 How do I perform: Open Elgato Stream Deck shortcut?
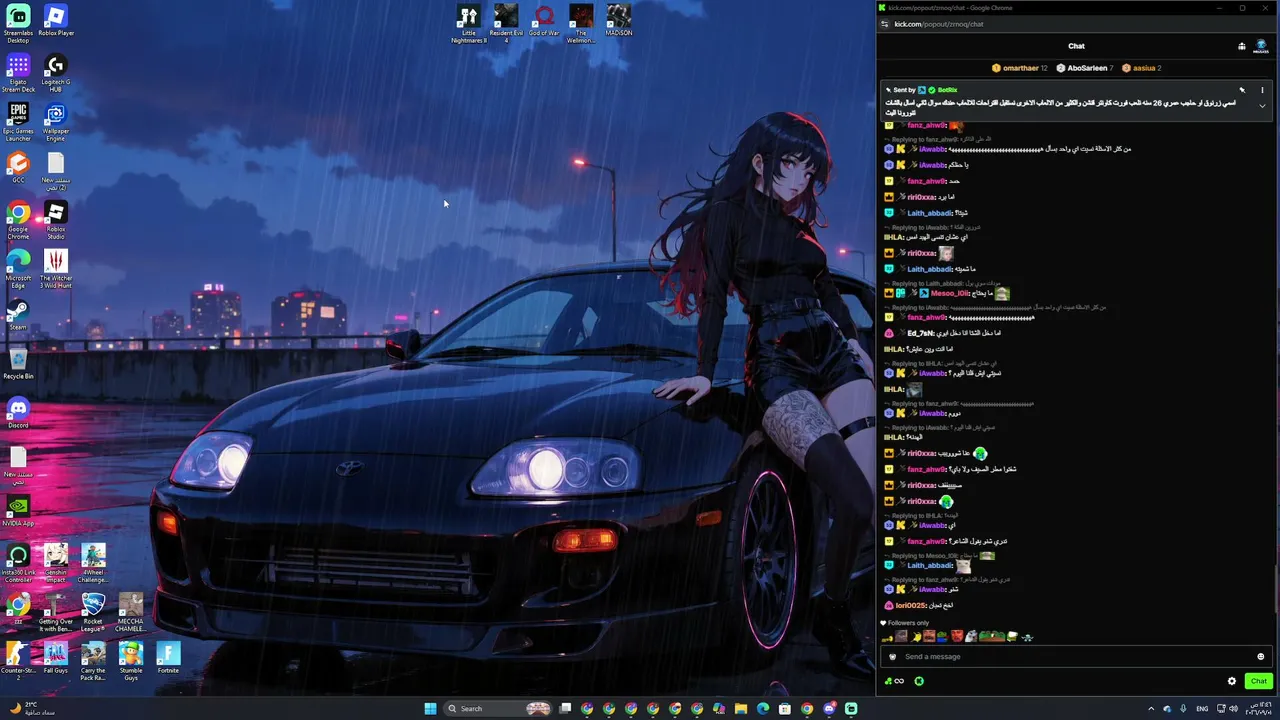[x=18, y=73]
